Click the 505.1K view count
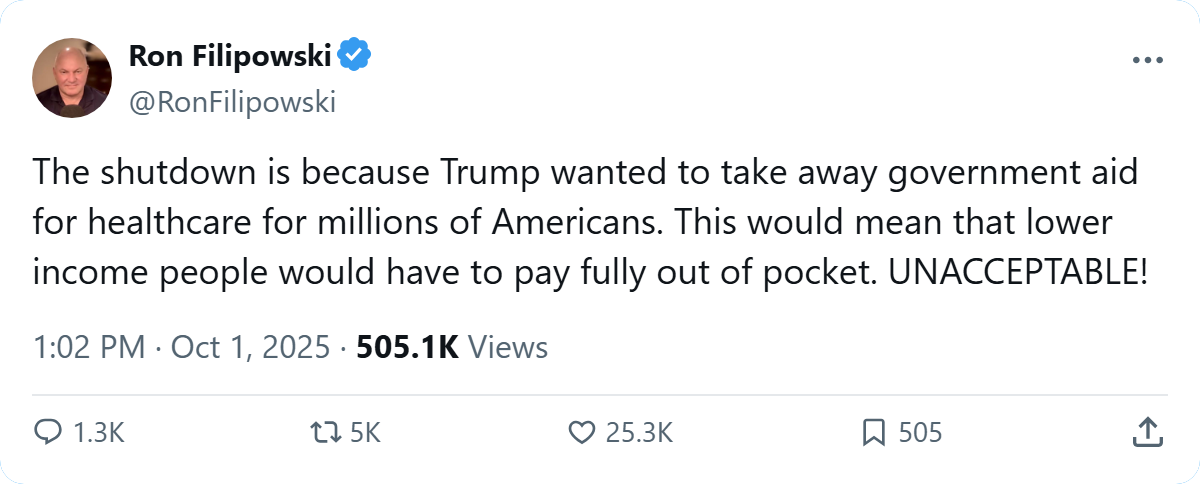This screenshot has width=1200, height=484. click(408, 347)
